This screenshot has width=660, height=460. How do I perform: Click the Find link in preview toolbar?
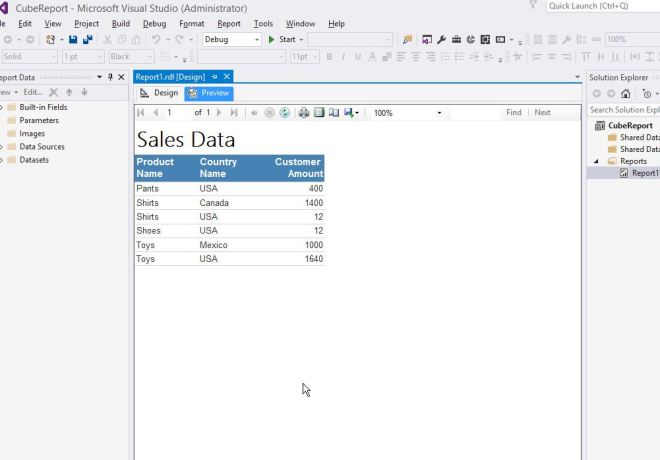[x=513, y=113]
